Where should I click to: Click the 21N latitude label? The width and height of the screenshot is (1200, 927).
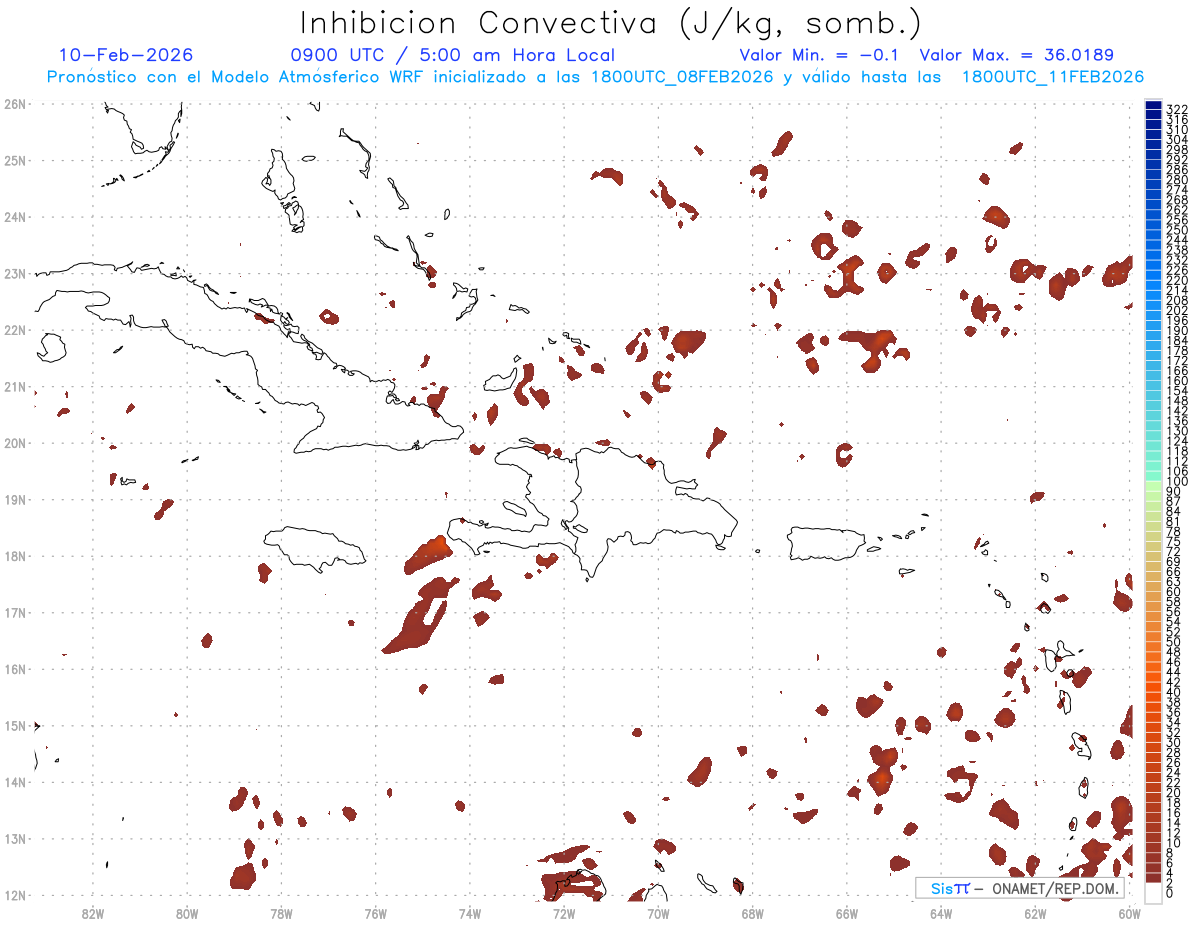[x=15, y=386]
